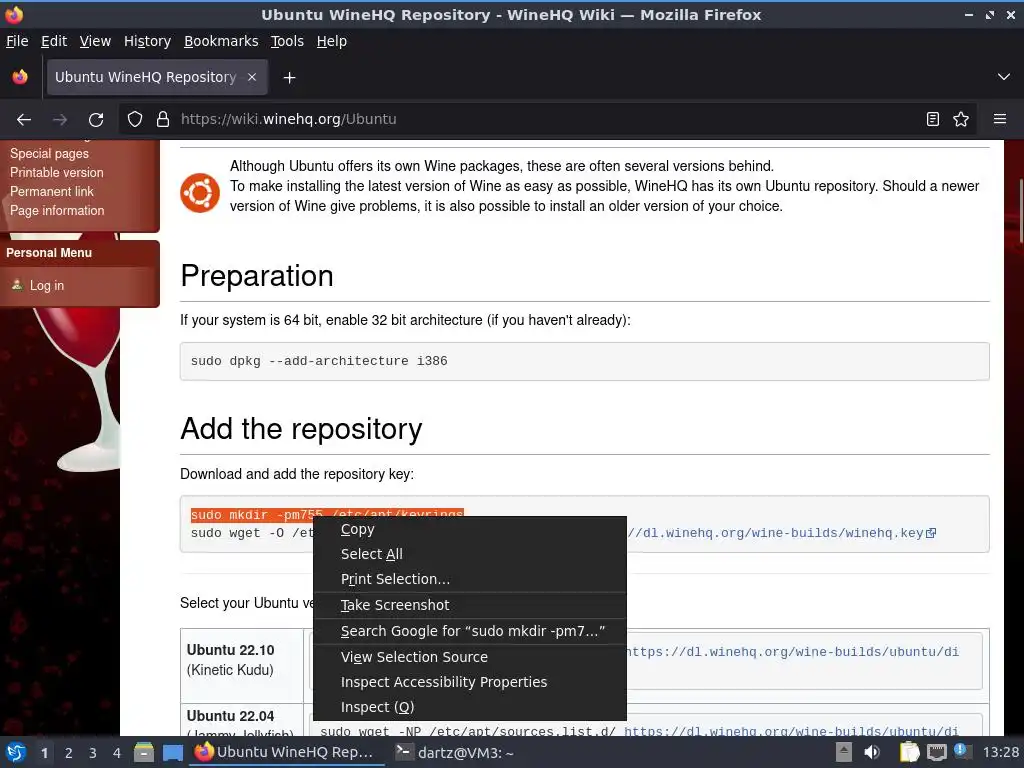Open a new tab with plus button
Screen dimensions: 1024x768
pyautogui.click(x=289, y=78)
